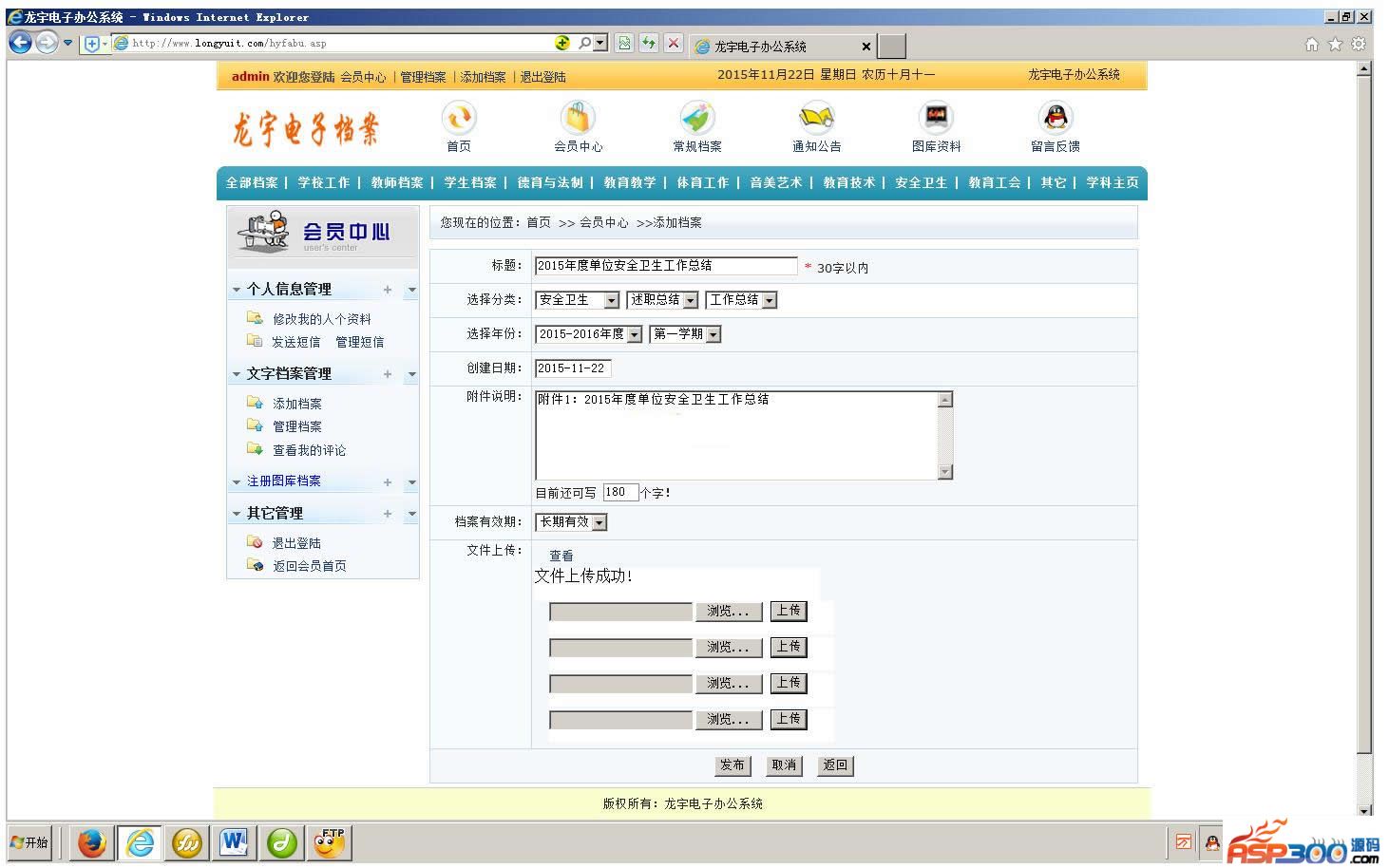The width and height of the screenshot is (1389, 868).
Task: Open the 修改我的人个资料 sidebar link
Action: click(x=321, y=320)
